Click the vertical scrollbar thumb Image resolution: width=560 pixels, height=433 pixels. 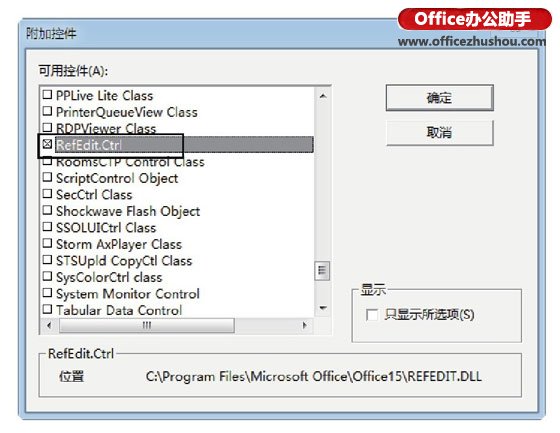point(322,271)
